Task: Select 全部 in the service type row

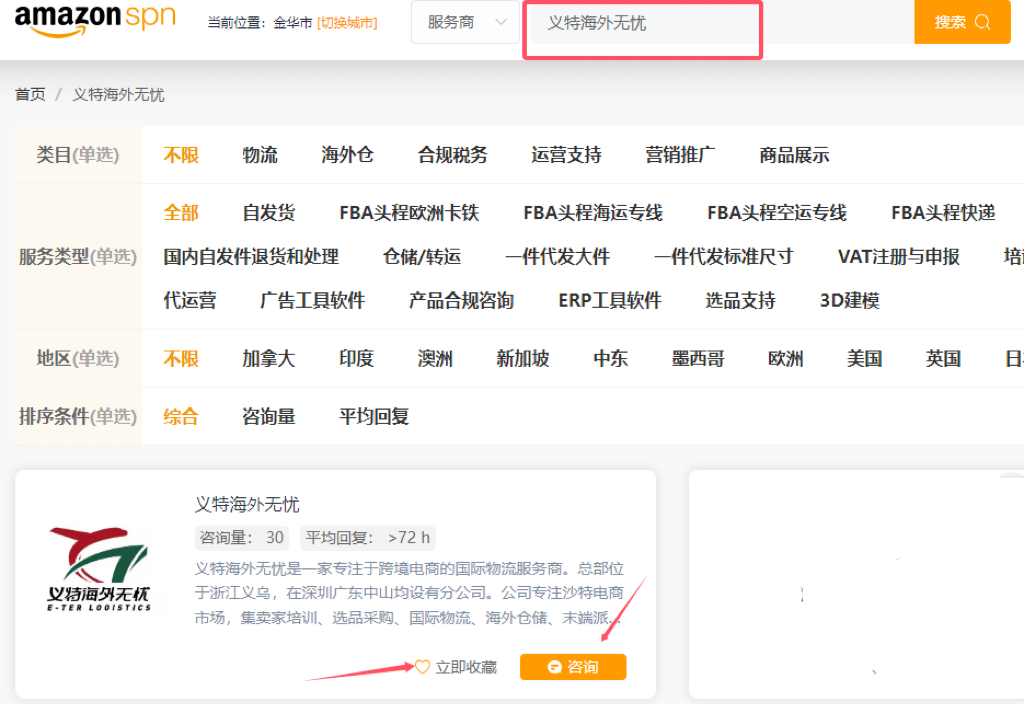Action: click(x=181, y=213)
